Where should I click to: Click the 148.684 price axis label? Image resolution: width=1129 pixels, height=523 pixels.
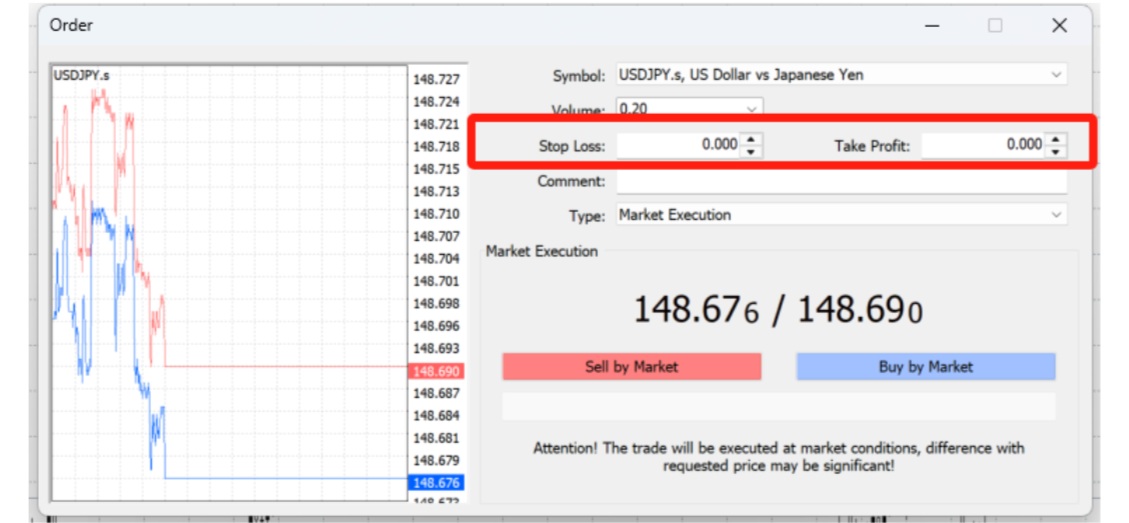tap(436, 416)
